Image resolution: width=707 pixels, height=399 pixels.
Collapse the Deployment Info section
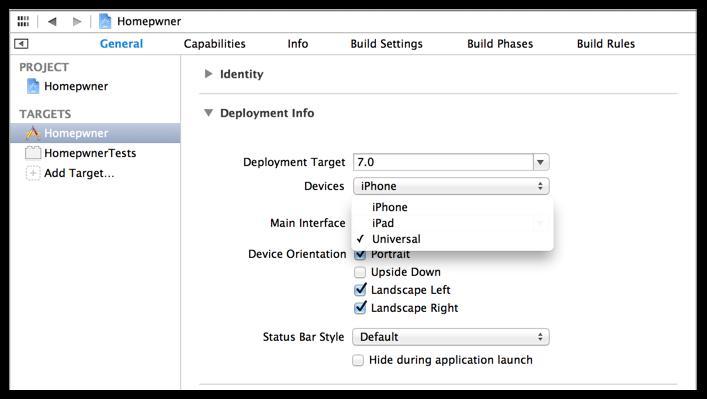(x=208, y=113)
